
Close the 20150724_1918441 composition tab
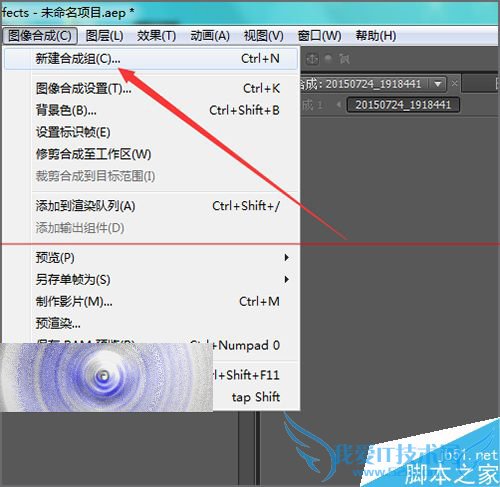point(454,84)
